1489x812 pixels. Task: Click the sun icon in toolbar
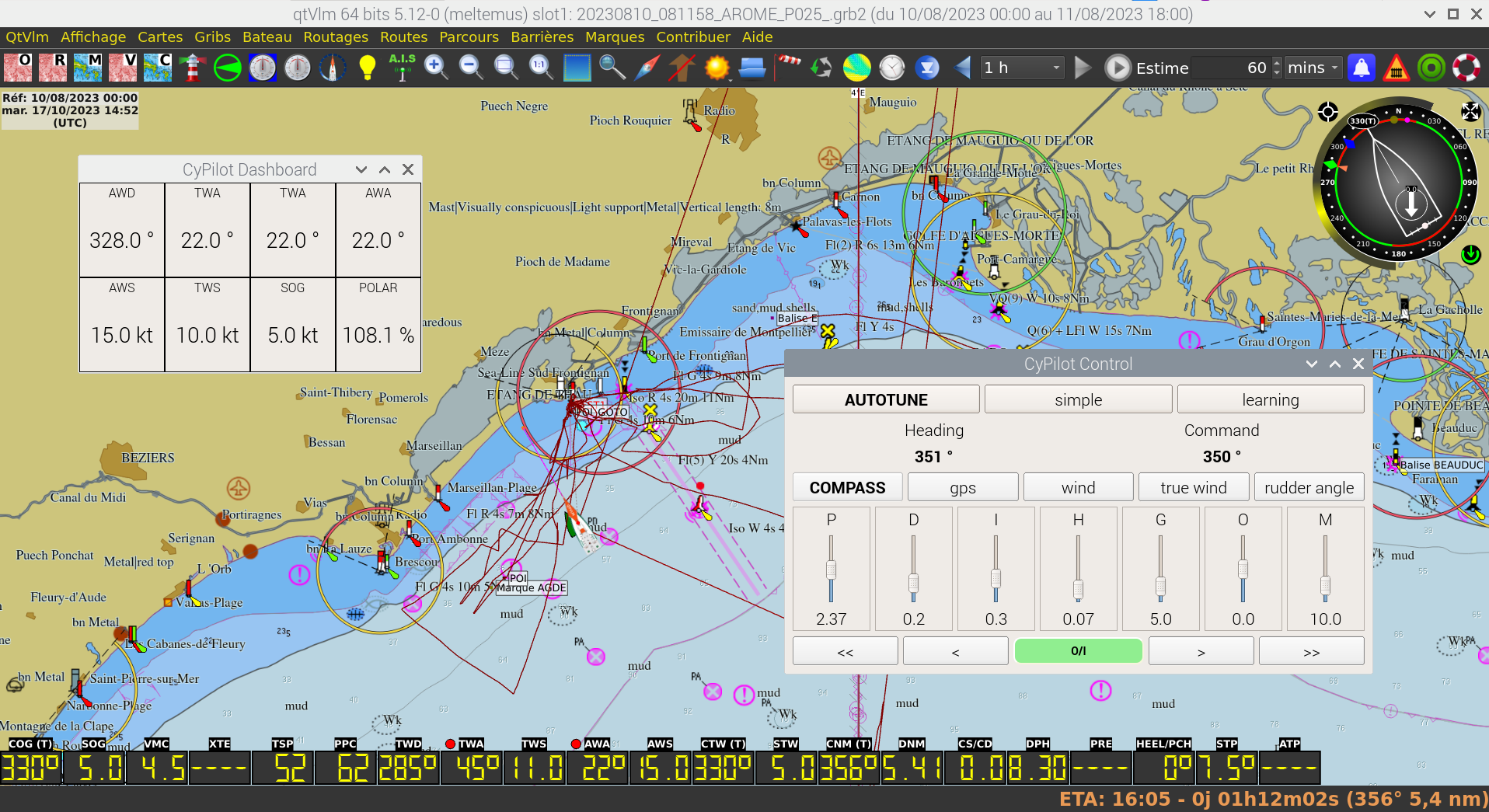point(717,68)
